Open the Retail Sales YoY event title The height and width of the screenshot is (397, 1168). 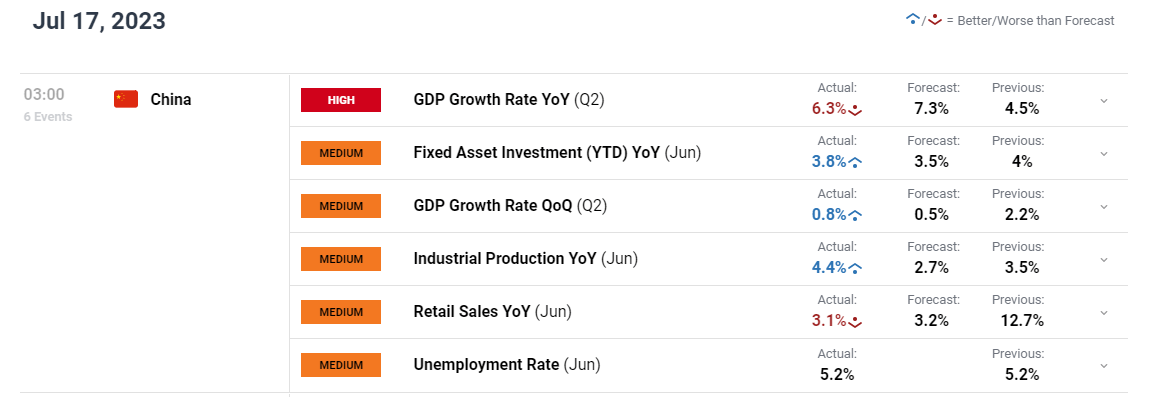pyautogui.click(x=492, y=311)
